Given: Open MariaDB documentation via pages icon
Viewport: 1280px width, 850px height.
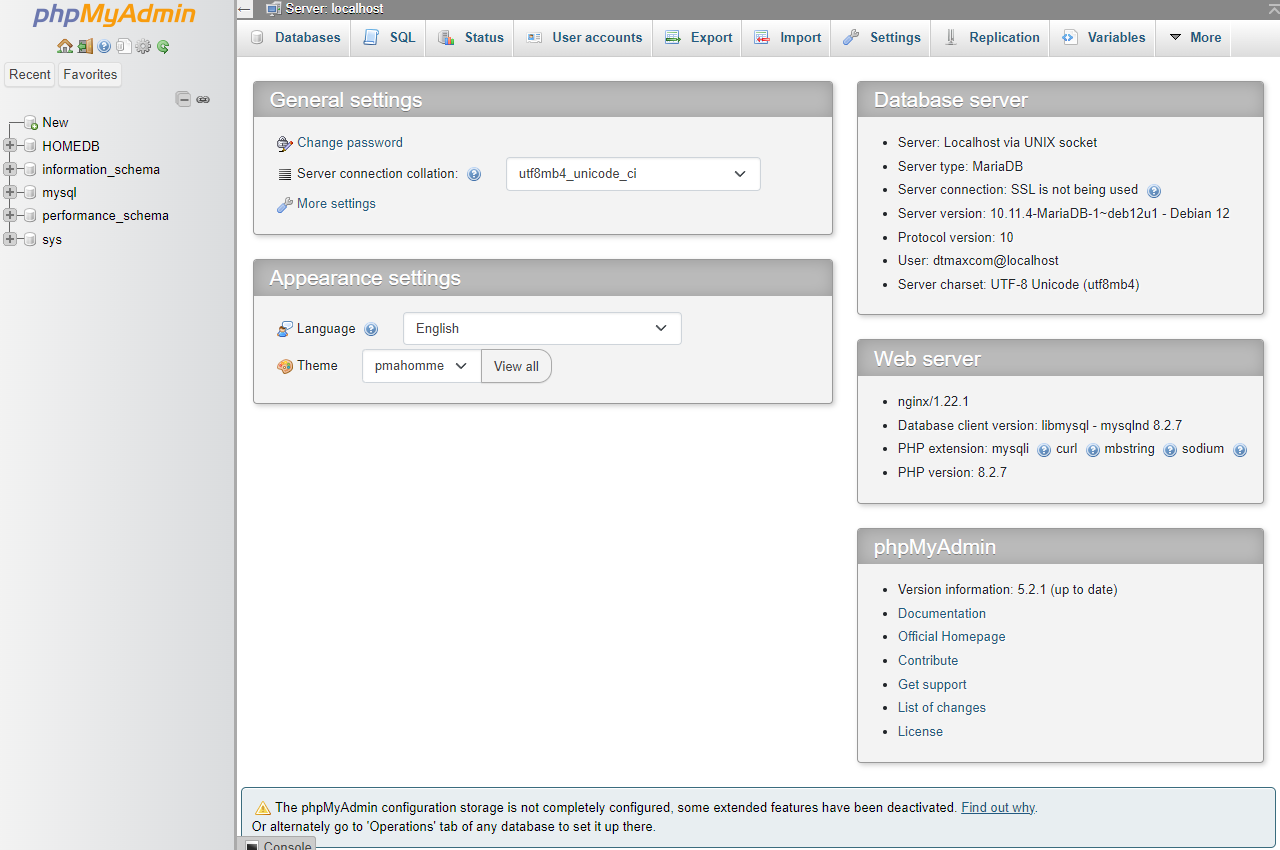Looking at the screenshot, I should [x=123, y=46].
